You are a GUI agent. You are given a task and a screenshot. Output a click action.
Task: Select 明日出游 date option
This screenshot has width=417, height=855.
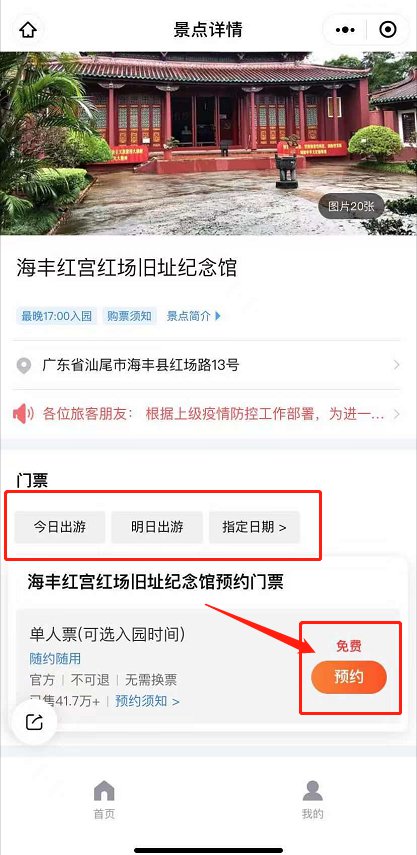pos(157,527)
